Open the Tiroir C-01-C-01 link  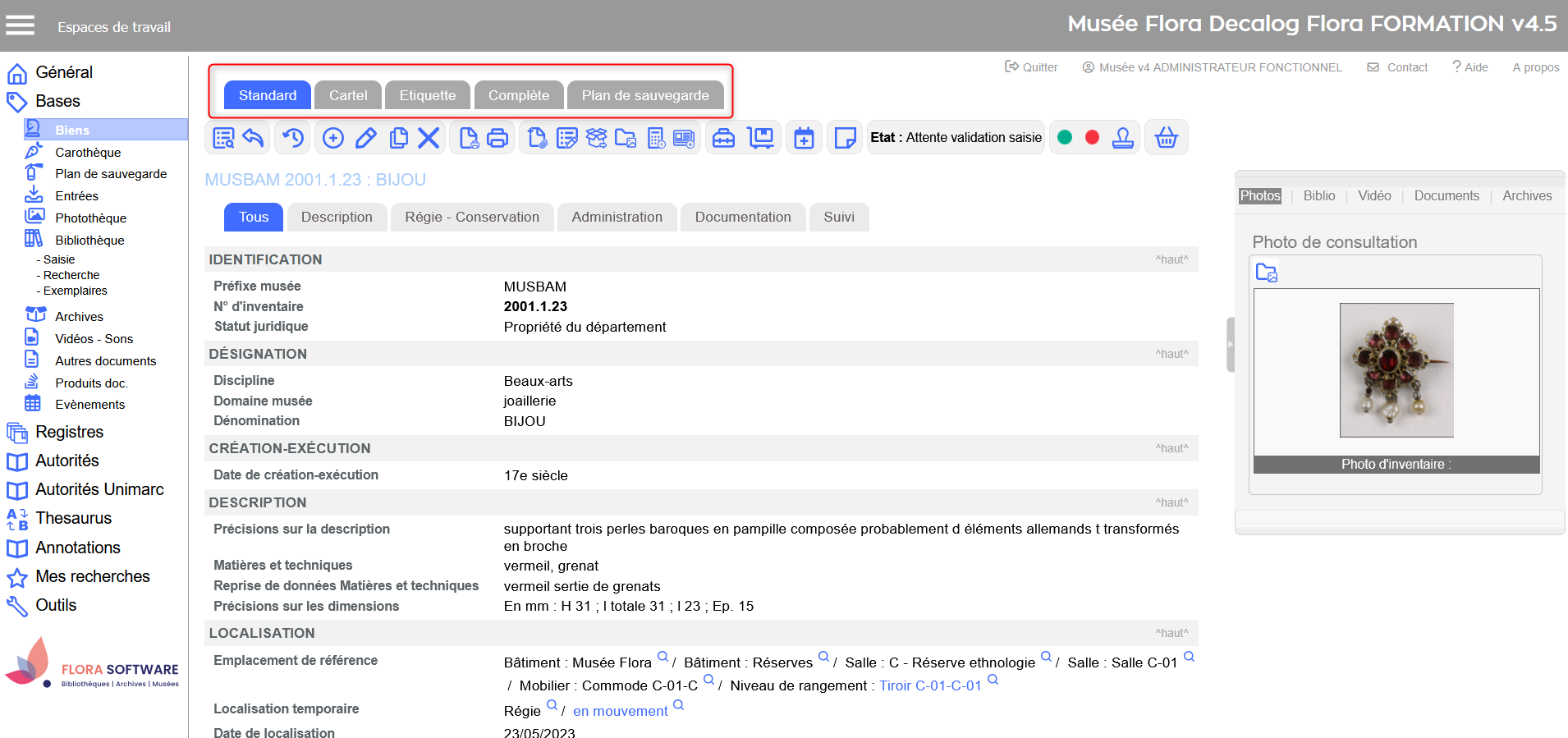(x=930, y=685)
